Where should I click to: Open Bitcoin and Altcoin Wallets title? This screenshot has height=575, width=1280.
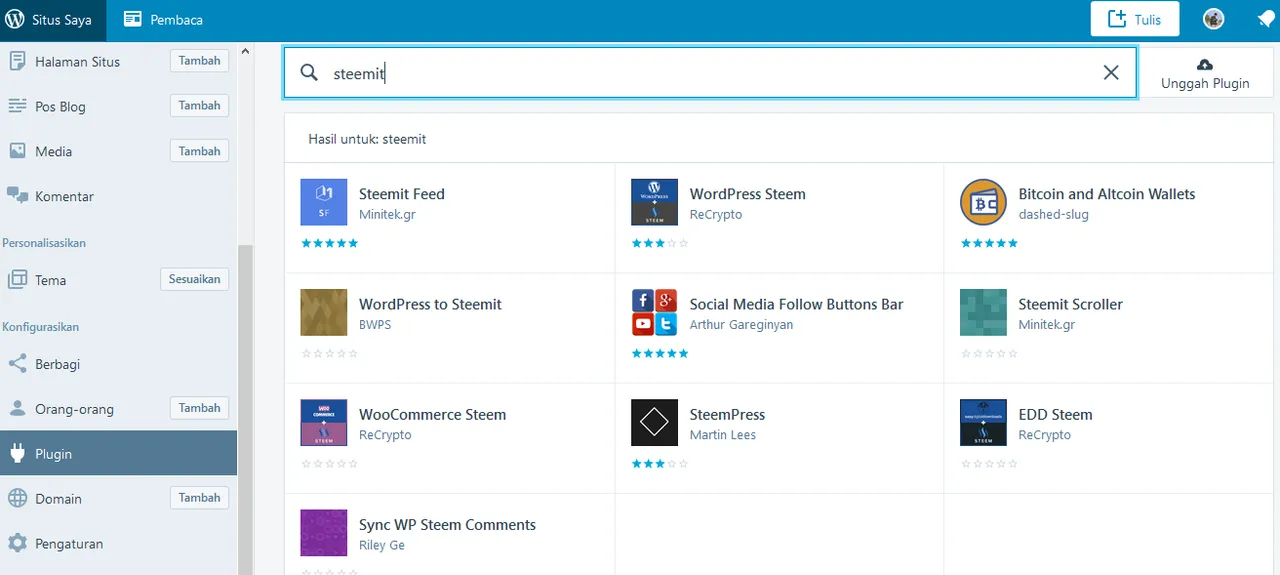coord(1107,194)
